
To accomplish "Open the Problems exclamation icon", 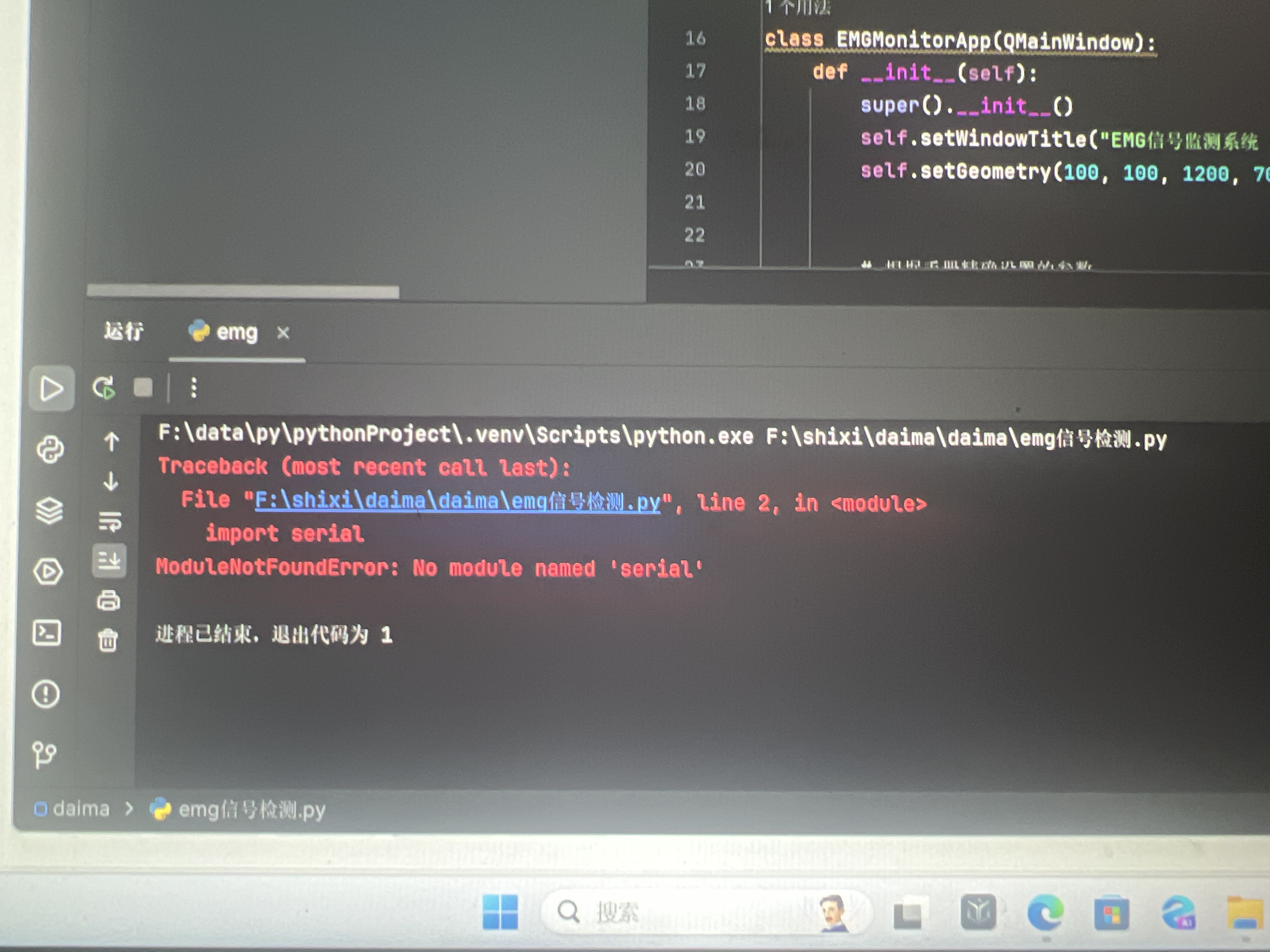I will (x=46, y=694).
